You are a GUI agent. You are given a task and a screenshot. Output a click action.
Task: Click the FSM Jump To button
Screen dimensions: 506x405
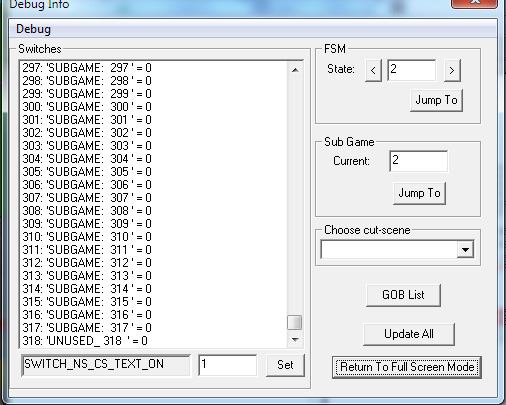(x=436, y=100)
